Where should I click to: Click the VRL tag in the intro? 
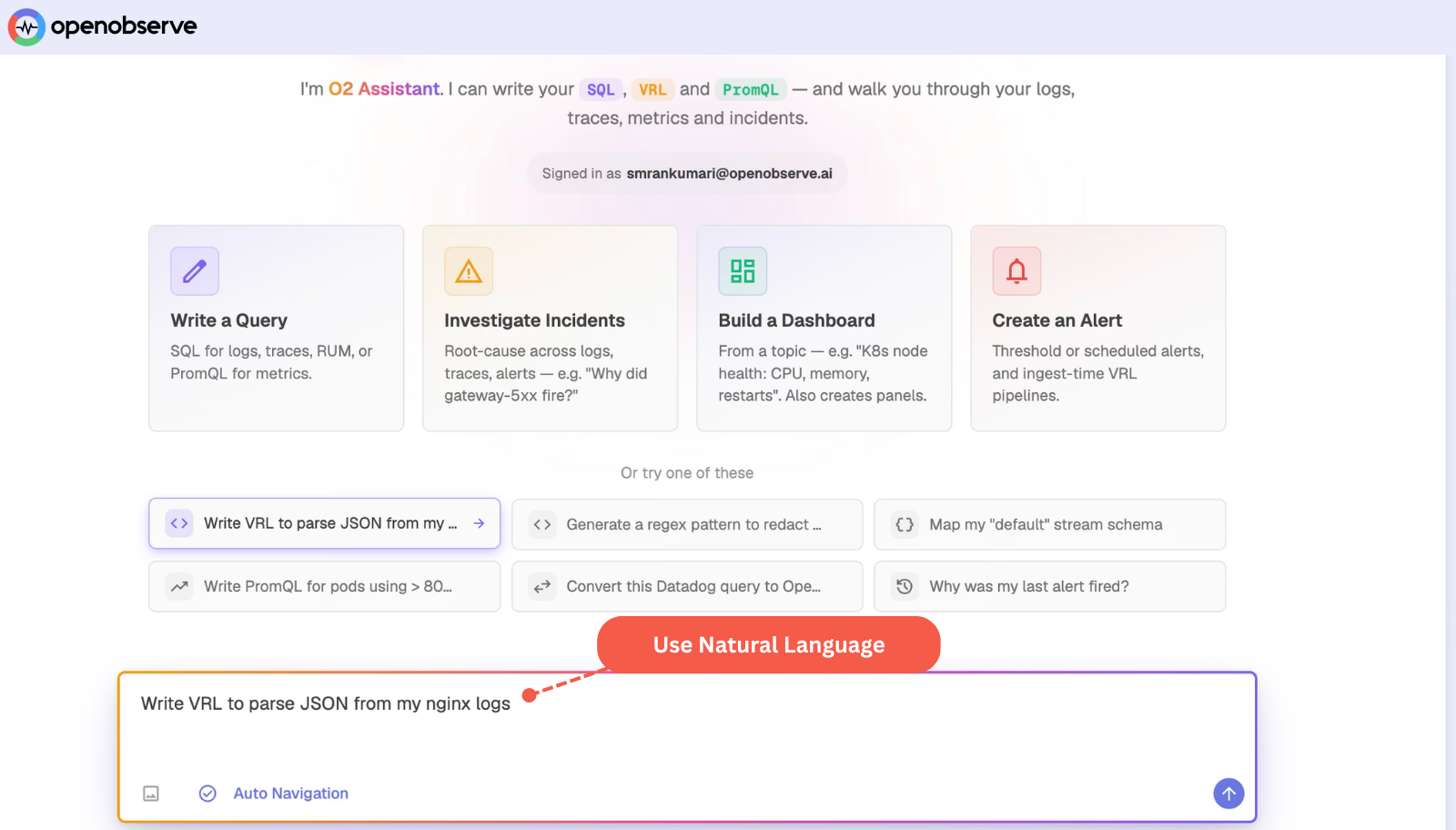click(x=652, y=89)
